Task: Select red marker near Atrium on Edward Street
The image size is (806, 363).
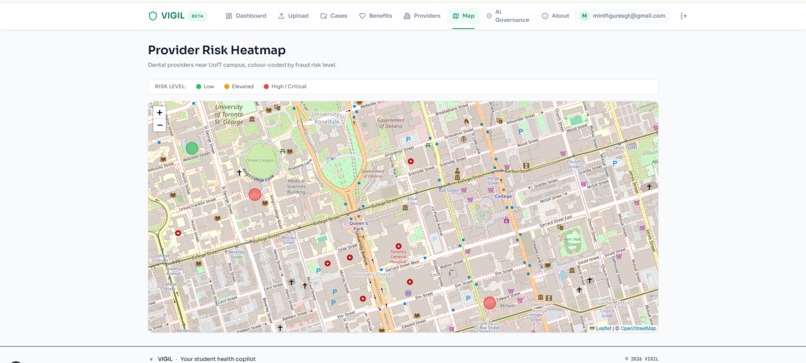Action: click(490, 303)
